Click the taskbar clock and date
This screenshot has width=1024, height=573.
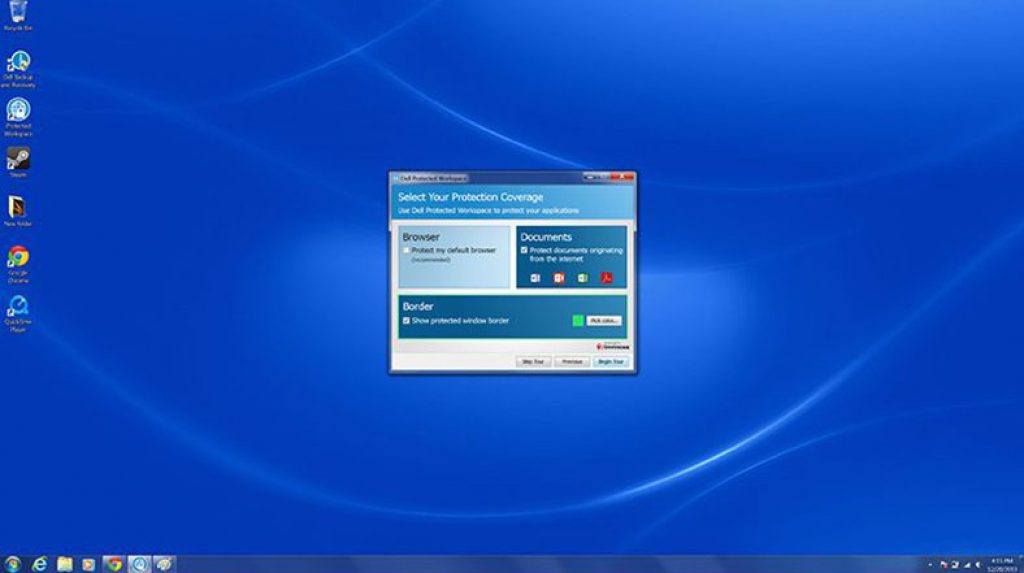pos(1004,565)
